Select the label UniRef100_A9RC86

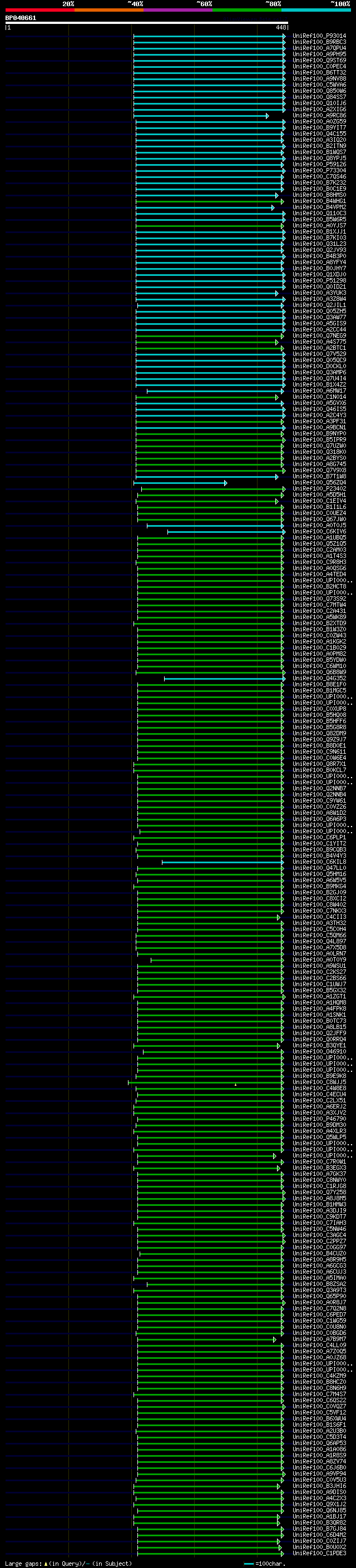pos(319,116)
